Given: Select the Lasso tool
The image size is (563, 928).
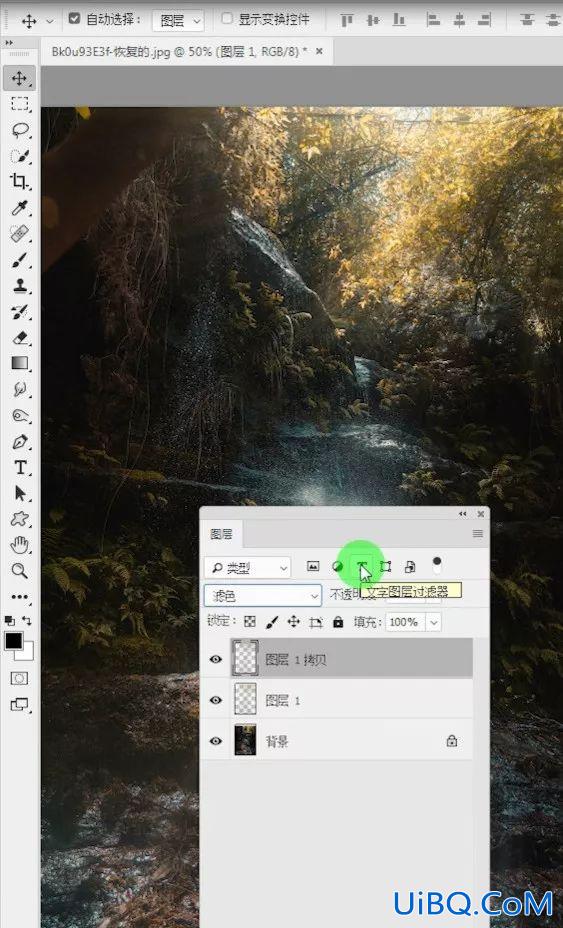Looking at the screenshot, I should (20, 130).
